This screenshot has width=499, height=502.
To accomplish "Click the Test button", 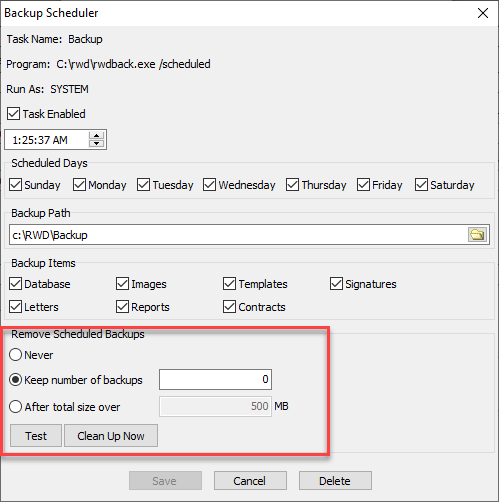I will pos(36,435).
